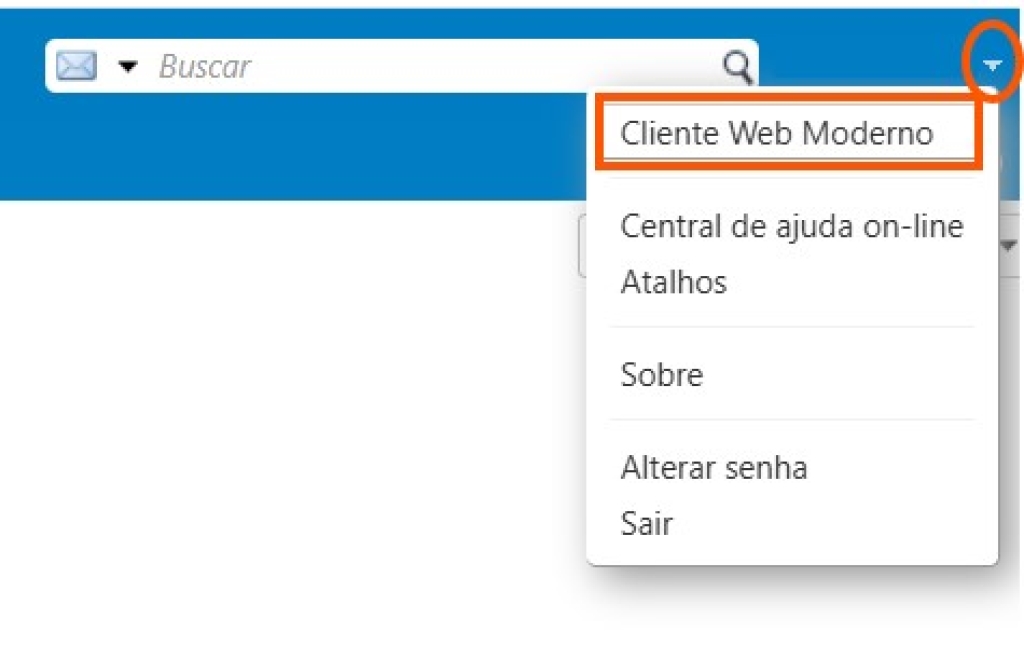1024x659 pixels.
Task: Select Cliente Web Moderno from menu
Action: coord(776,133)
